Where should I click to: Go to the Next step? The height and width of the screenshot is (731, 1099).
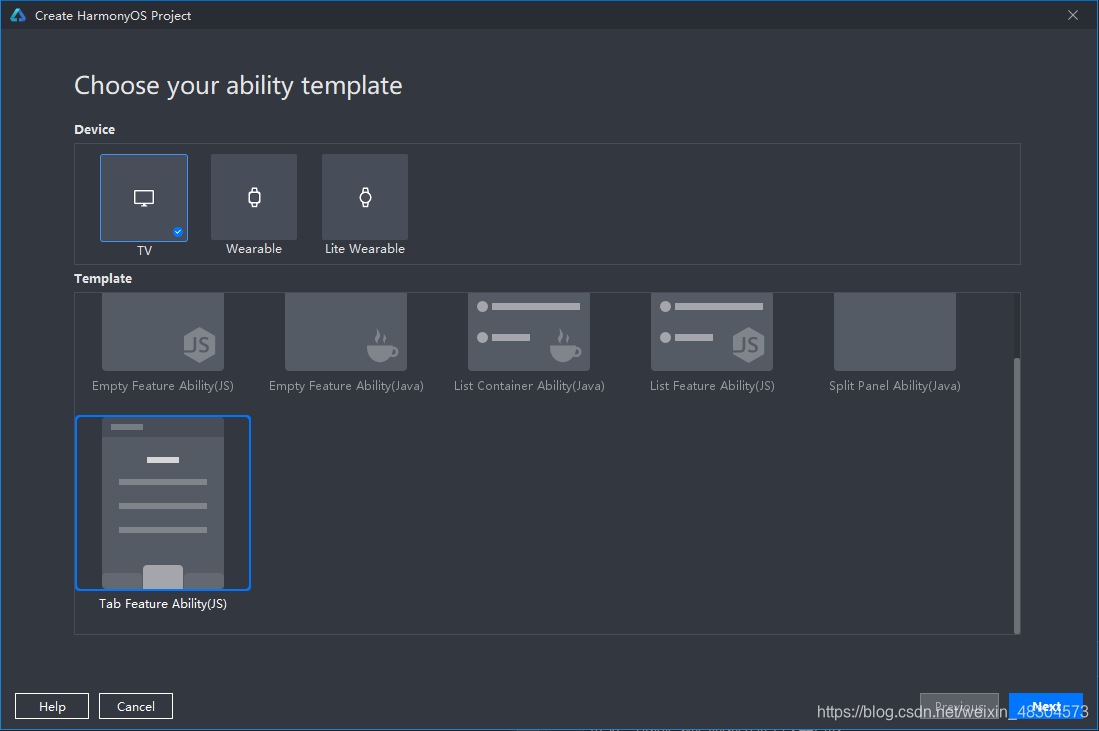(1046, 706)
